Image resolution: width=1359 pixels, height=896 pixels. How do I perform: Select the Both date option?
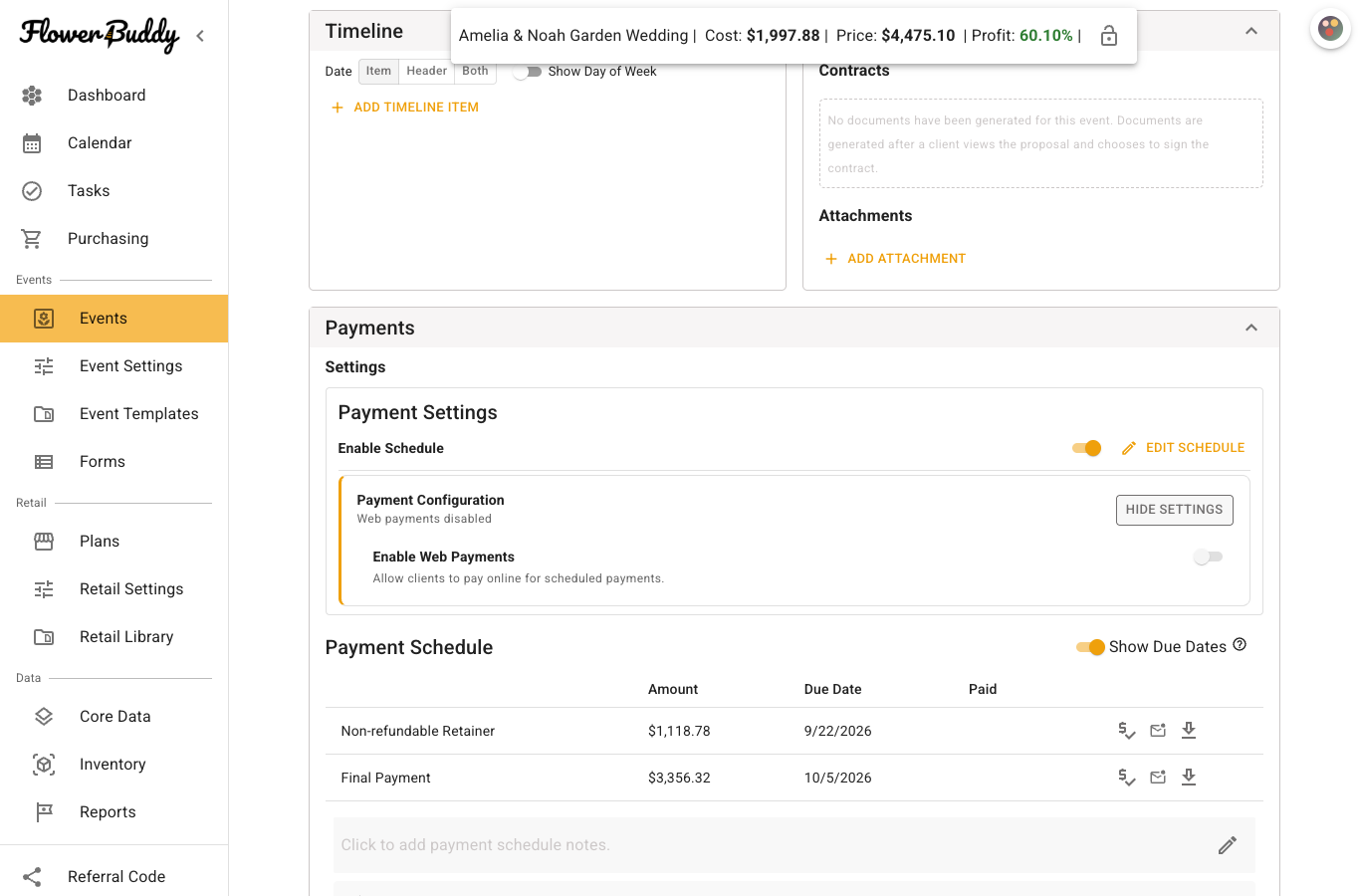point(476,72)
